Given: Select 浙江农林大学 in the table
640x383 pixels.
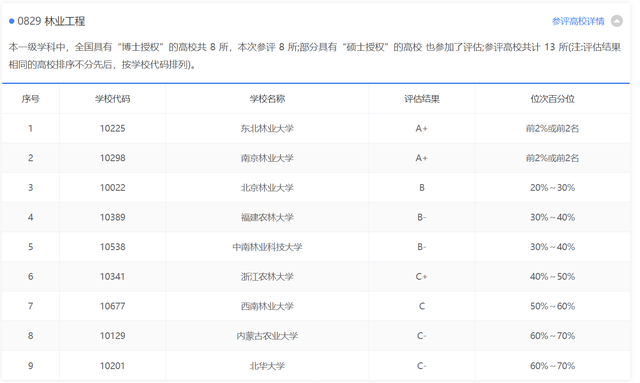Looking at the screenshot, I should click(267, 277).
